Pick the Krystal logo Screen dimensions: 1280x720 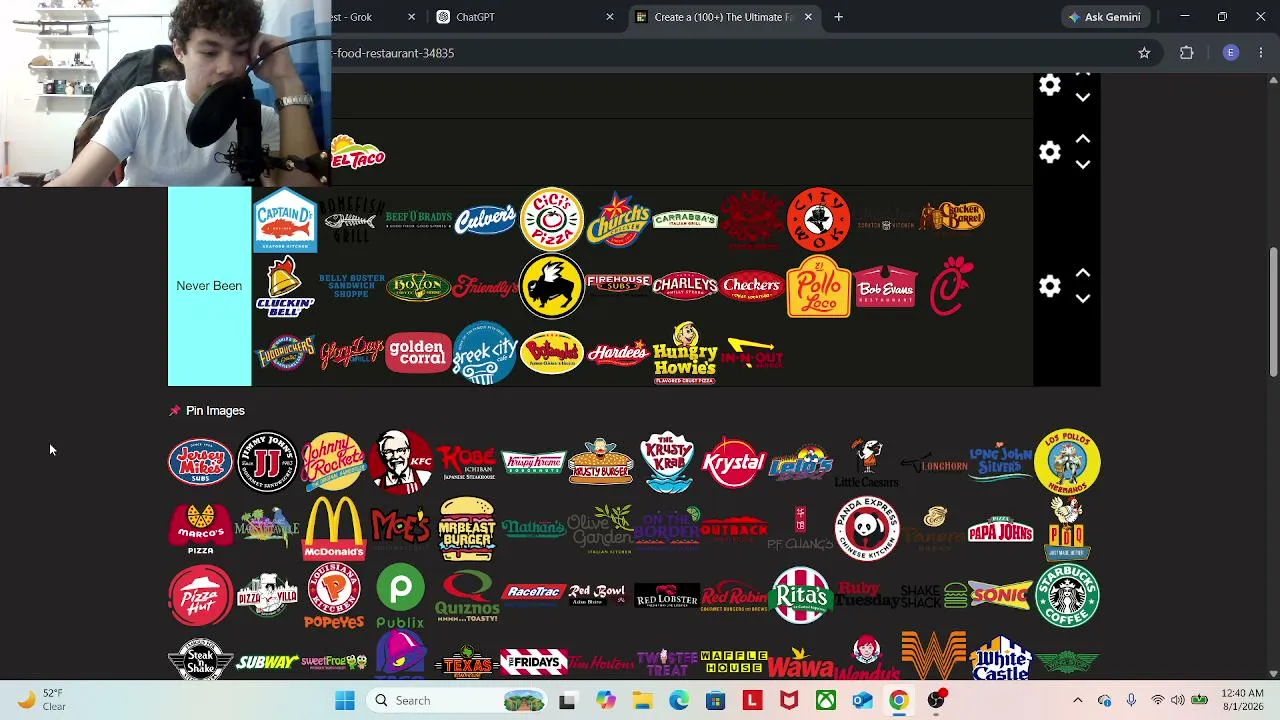[x=734, y=462]
